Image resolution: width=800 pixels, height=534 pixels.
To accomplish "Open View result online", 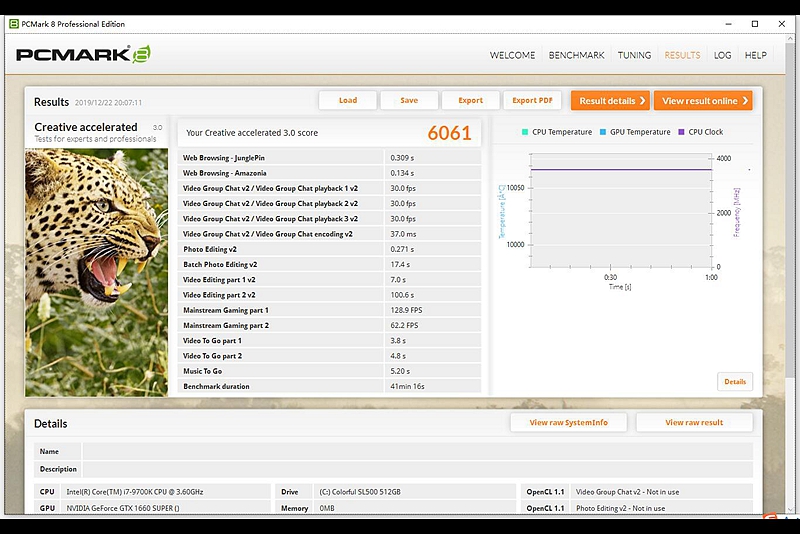I will click(702, 101).
